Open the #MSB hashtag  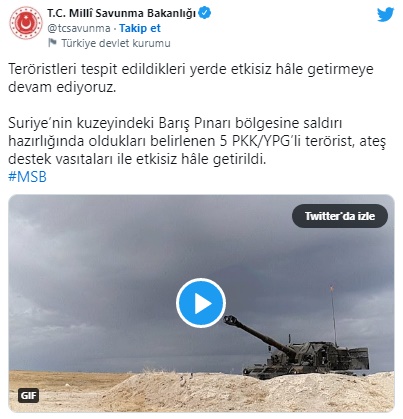point(27,177)
